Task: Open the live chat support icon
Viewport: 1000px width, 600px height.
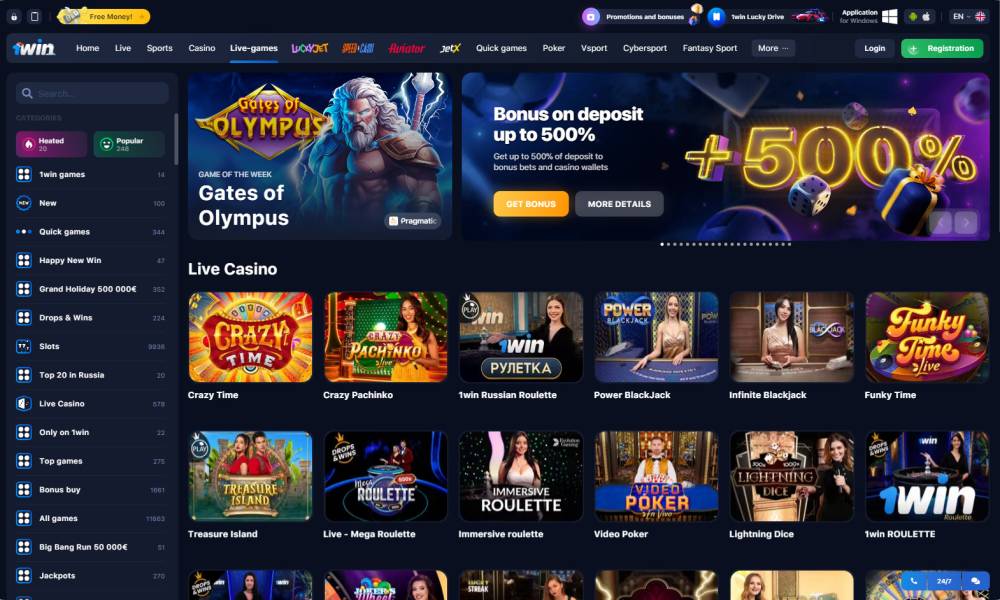Action: (975, 581)
